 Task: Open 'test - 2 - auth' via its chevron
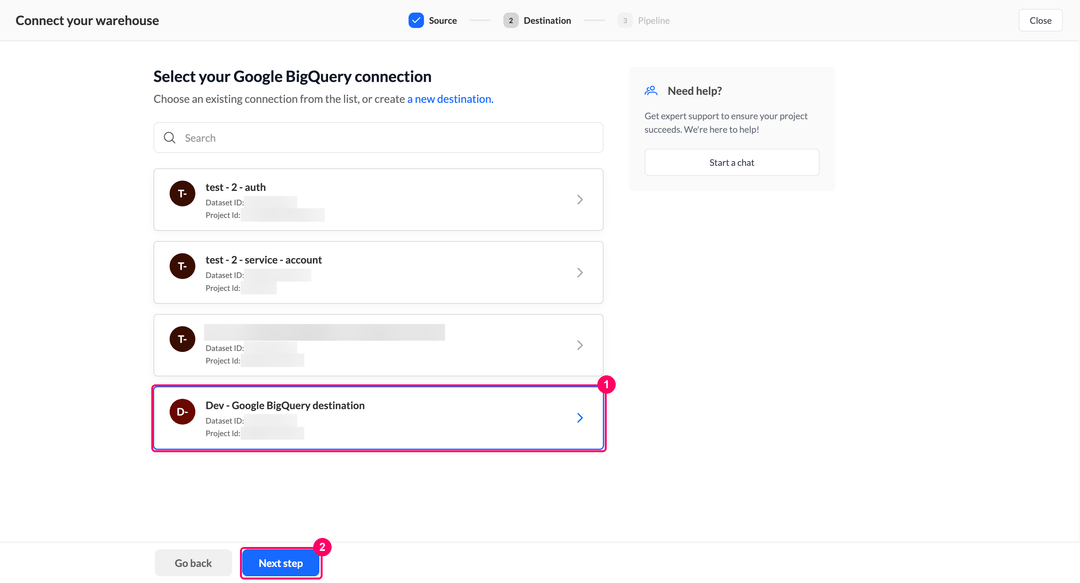(580, 200)
